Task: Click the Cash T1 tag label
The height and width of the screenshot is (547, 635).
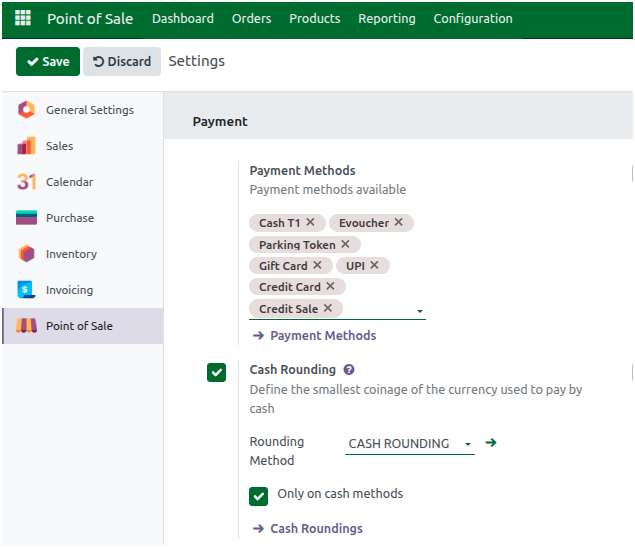Action: tap(279, 223)
